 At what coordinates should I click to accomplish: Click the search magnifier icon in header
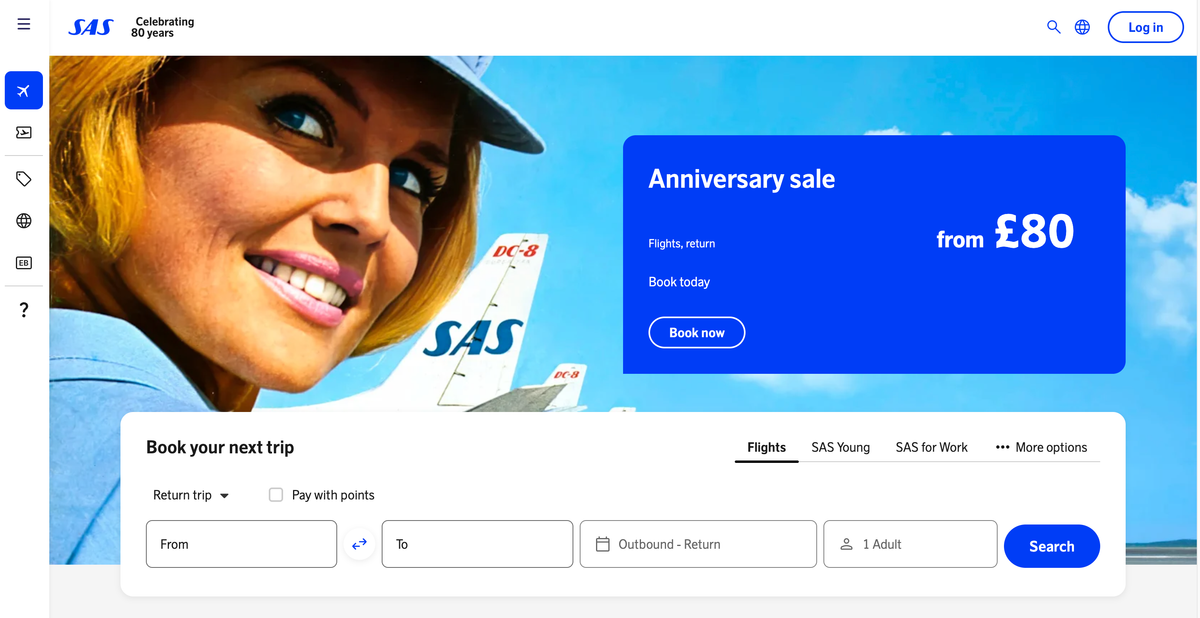(x=1053, y=27)
